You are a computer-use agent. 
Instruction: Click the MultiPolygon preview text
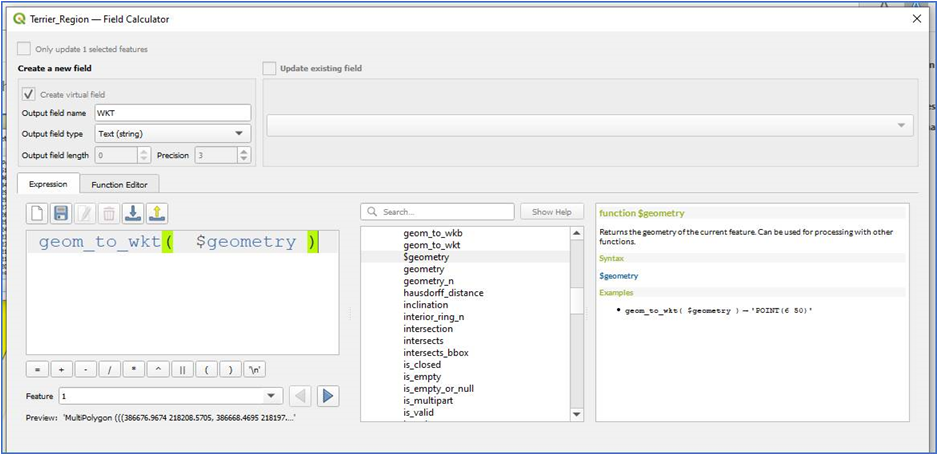(x=179, y=418)
